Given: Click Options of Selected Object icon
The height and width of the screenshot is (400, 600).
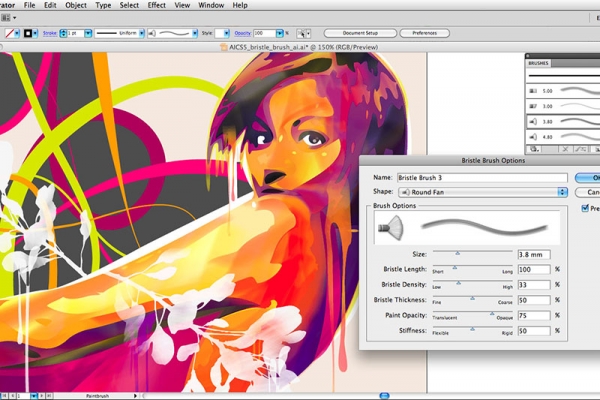Looking at the screenshot, I should tap(581, 149).
